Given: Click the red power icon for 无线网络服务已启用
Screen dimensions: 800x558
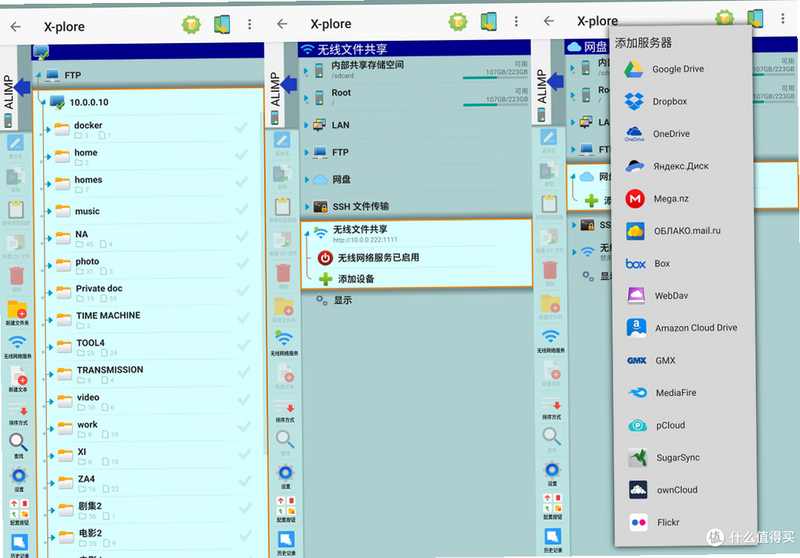Looking at the screenshot, I should [x=325, y=258].
